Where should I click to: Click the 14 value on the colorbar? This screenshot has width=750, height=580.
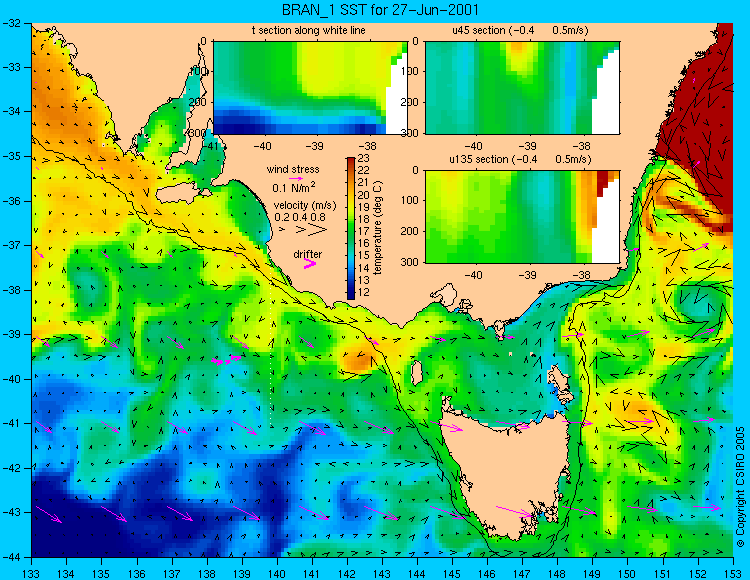[x=363, y=268]
